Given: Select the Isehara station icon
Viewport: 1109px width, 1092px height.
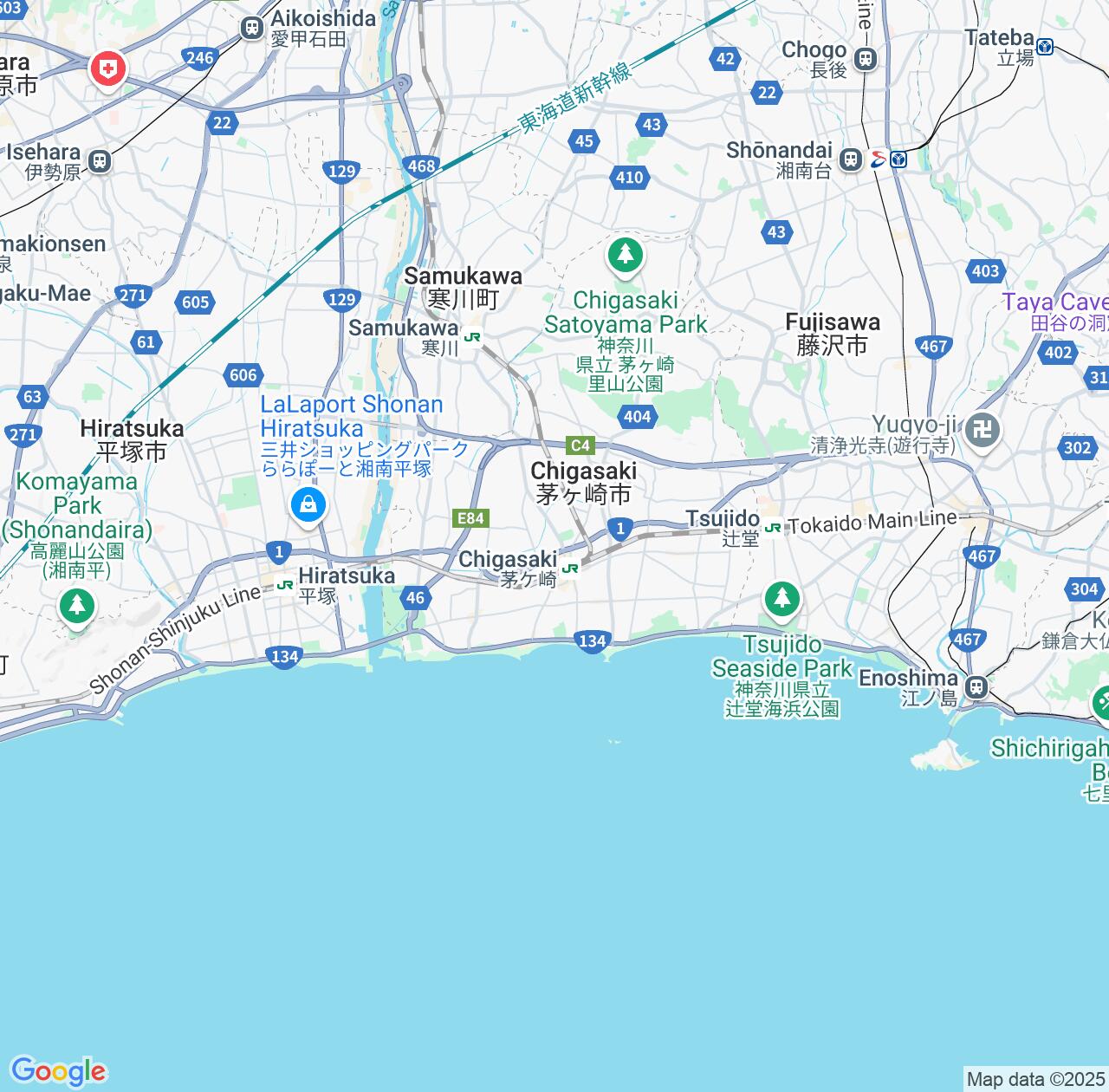Looking at the screenshot, I should [100, 161].
